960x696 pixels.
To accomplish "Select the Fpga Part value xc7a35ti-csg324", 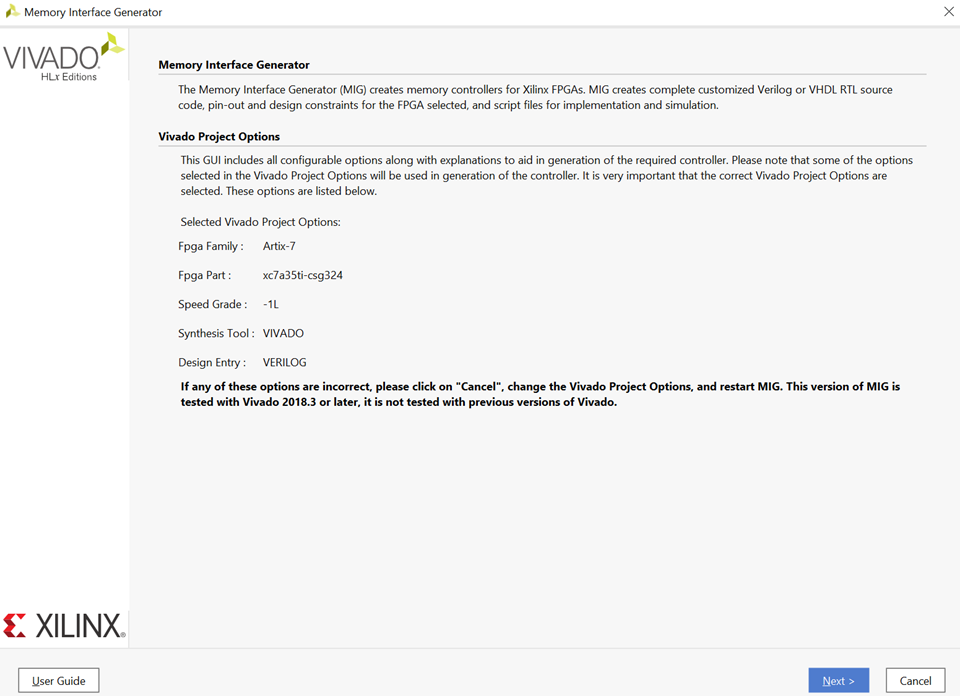I will (302, 275).
